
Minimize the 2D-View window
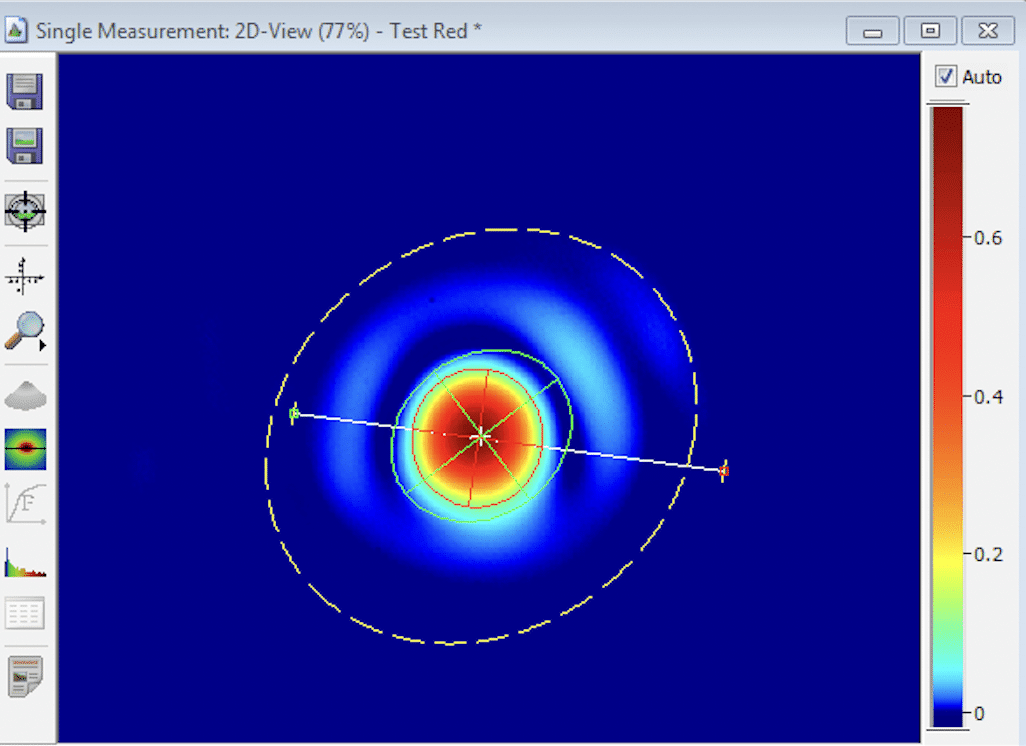click(872, 31)
